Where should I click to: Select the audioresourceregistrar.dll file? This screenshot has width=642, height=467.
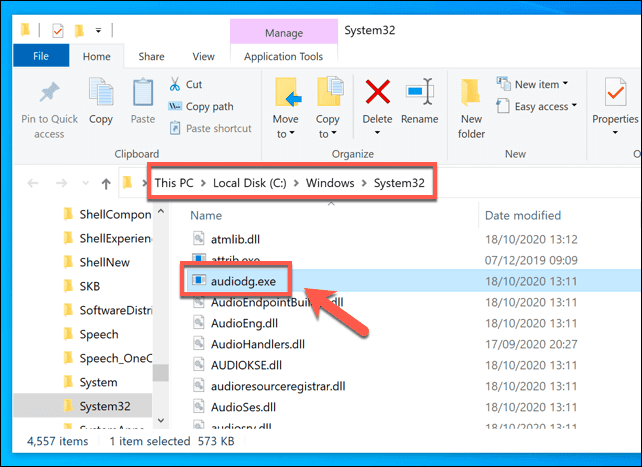click(x=278, y=386)
